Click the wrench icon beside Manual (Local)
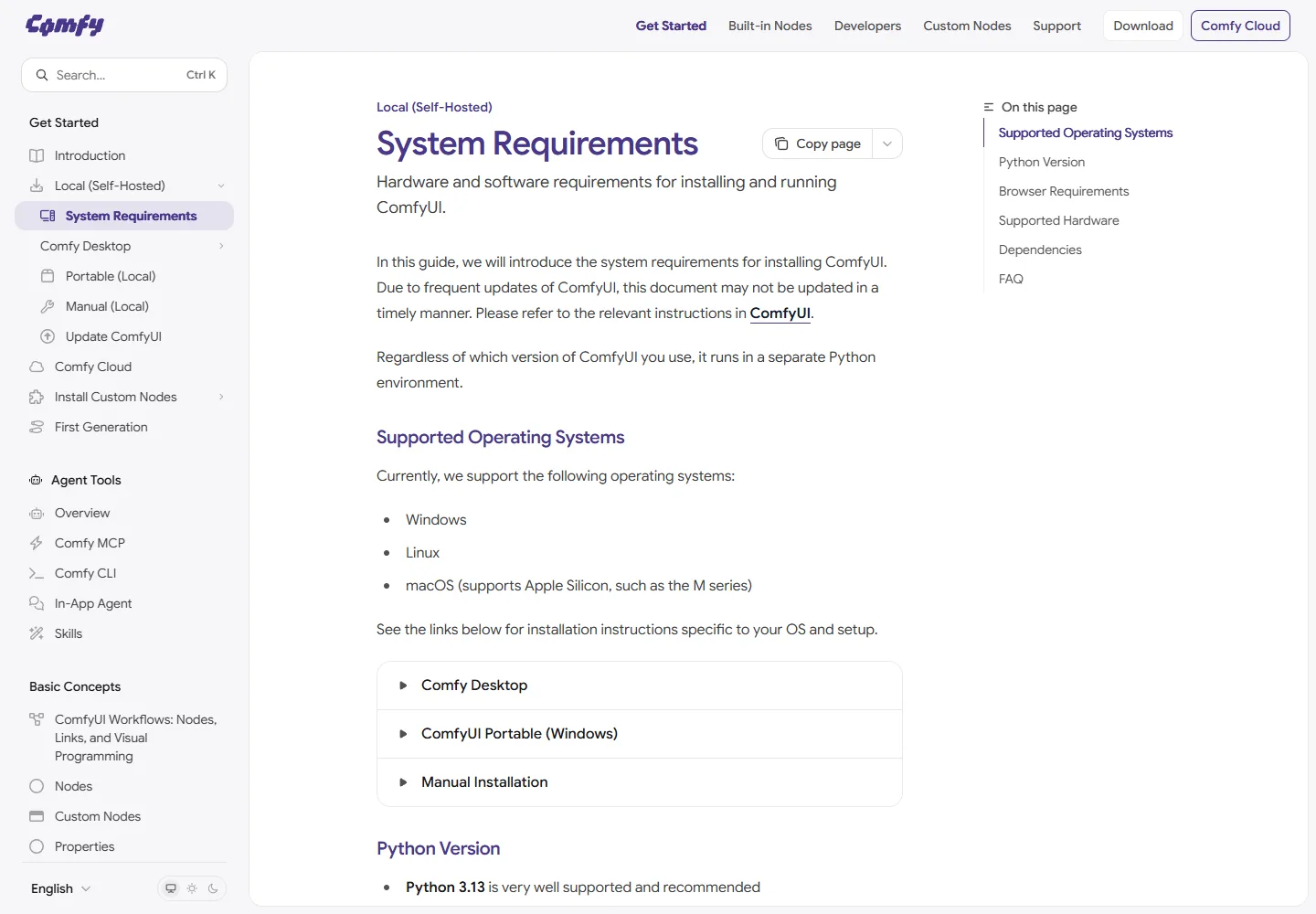The width and height of the screenshot is (1316, 914). point(48,306)
